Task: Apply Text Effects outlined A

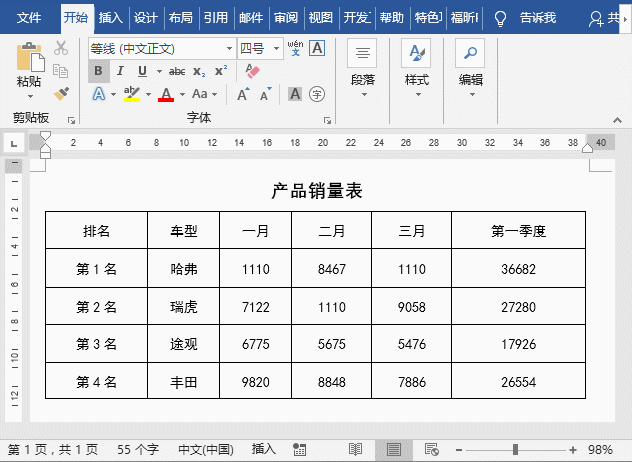Action: [x=99, y=94]
